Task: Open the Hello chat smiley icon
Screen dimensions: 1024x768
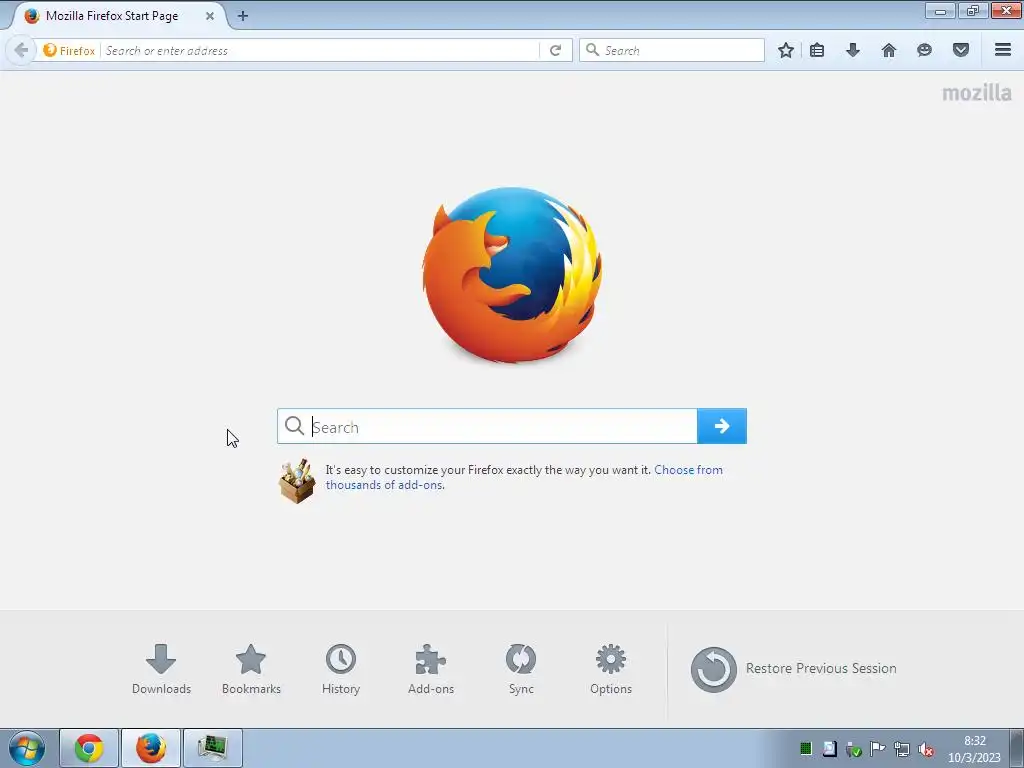Action: tap(924, 50)
